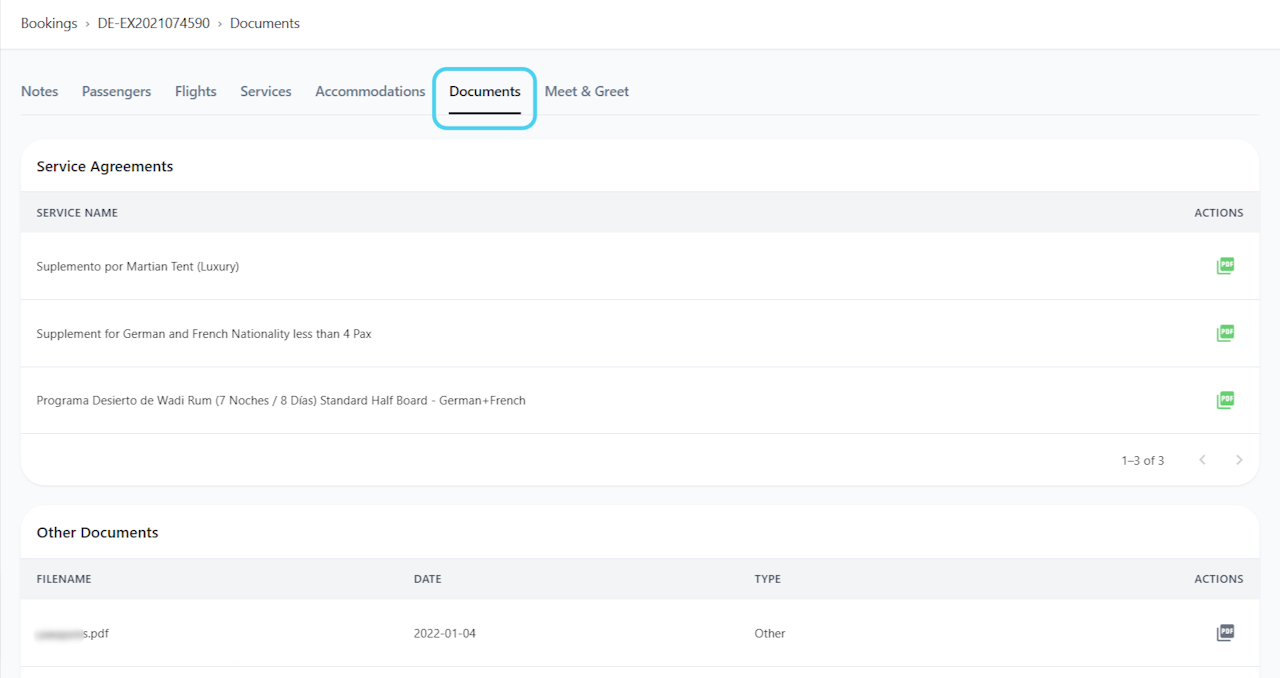Open the Services tab

tap(266, 91)
